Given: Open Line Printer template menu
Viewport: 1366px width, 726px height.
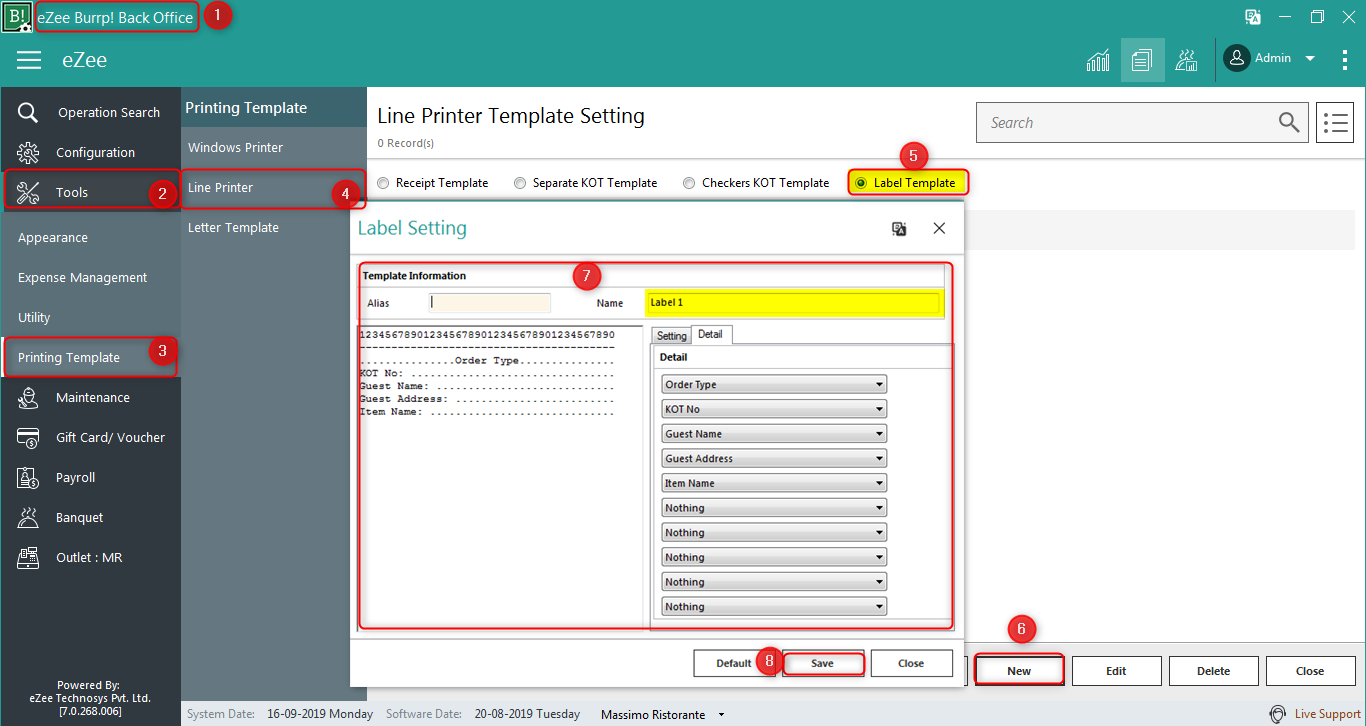Looking at the screenshot, I should (x=220, y=187).
